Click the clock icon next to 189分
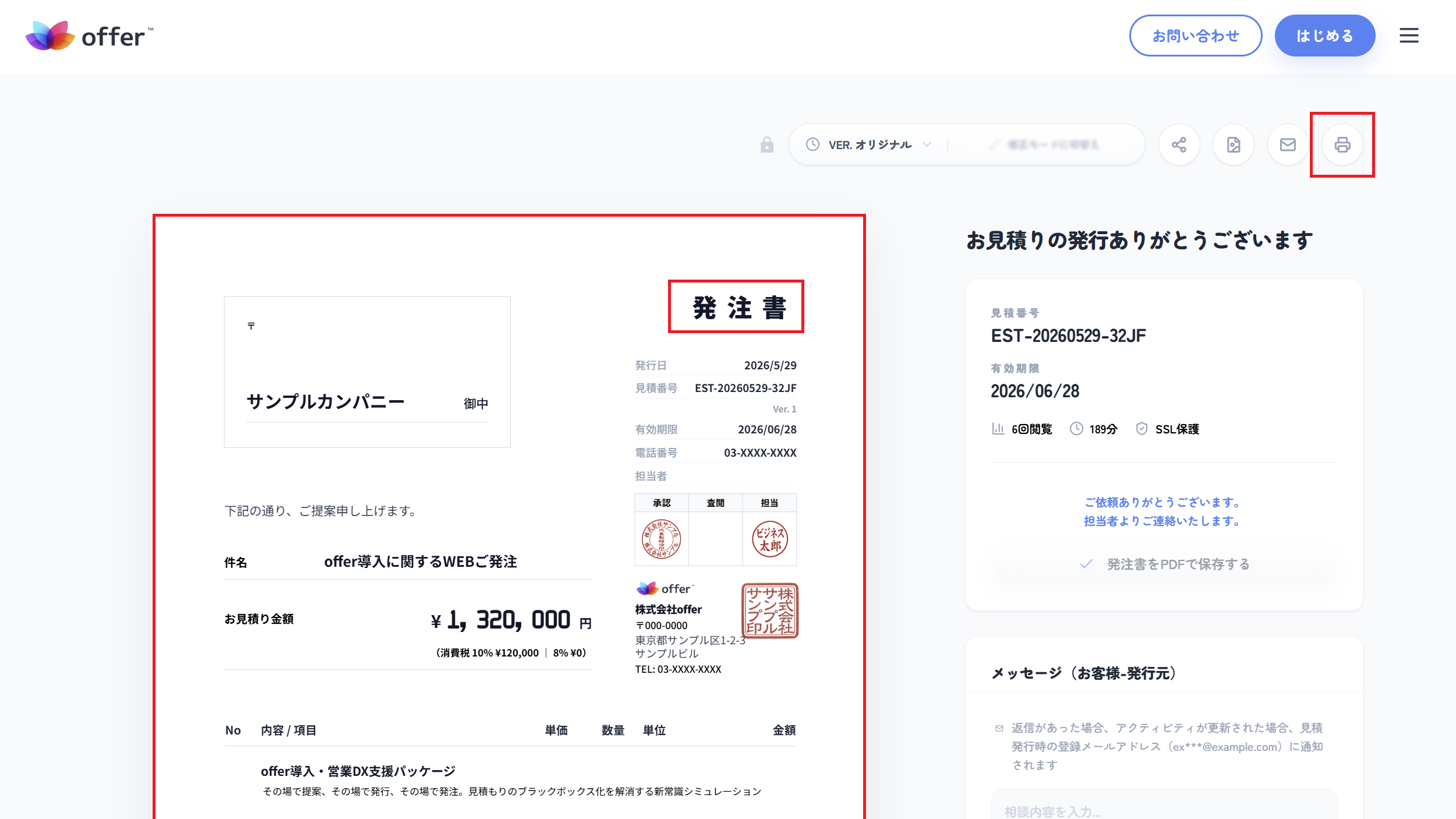The height and width of the screenshot is (819, 1456). (x=1076, y=429)
